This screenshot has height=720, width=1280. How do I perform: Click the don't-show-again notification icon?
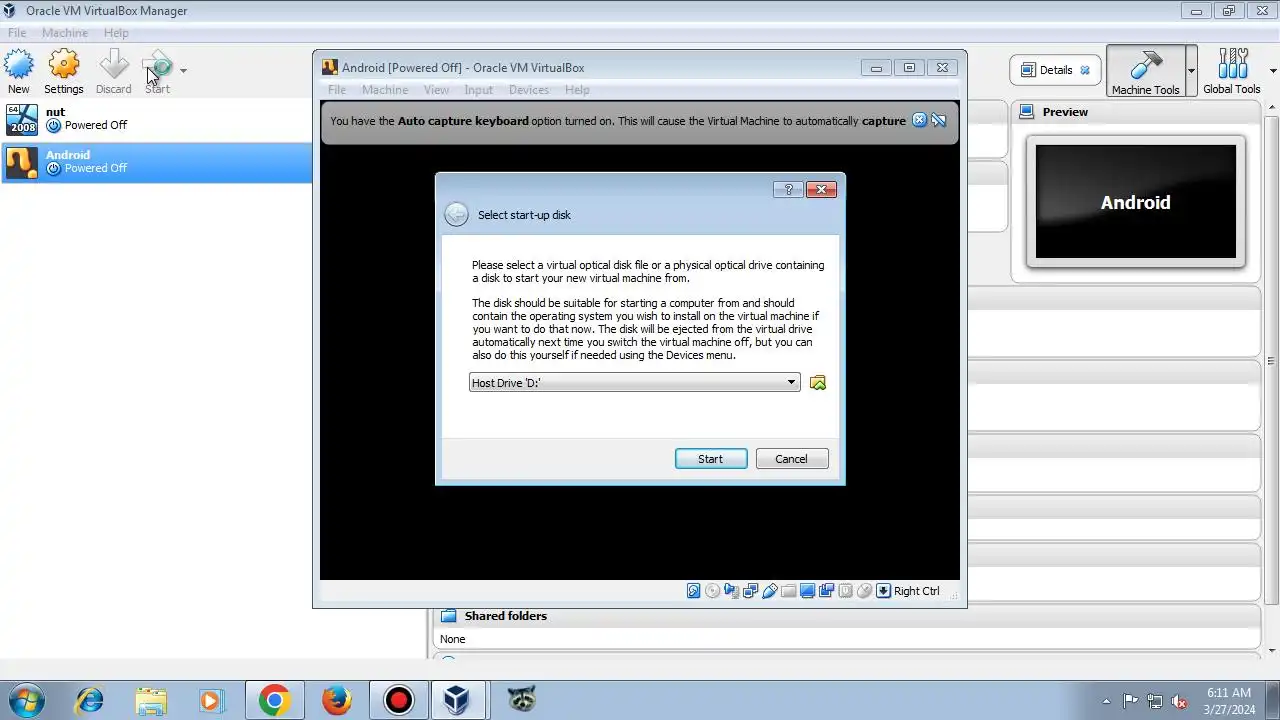click(939, 121)
